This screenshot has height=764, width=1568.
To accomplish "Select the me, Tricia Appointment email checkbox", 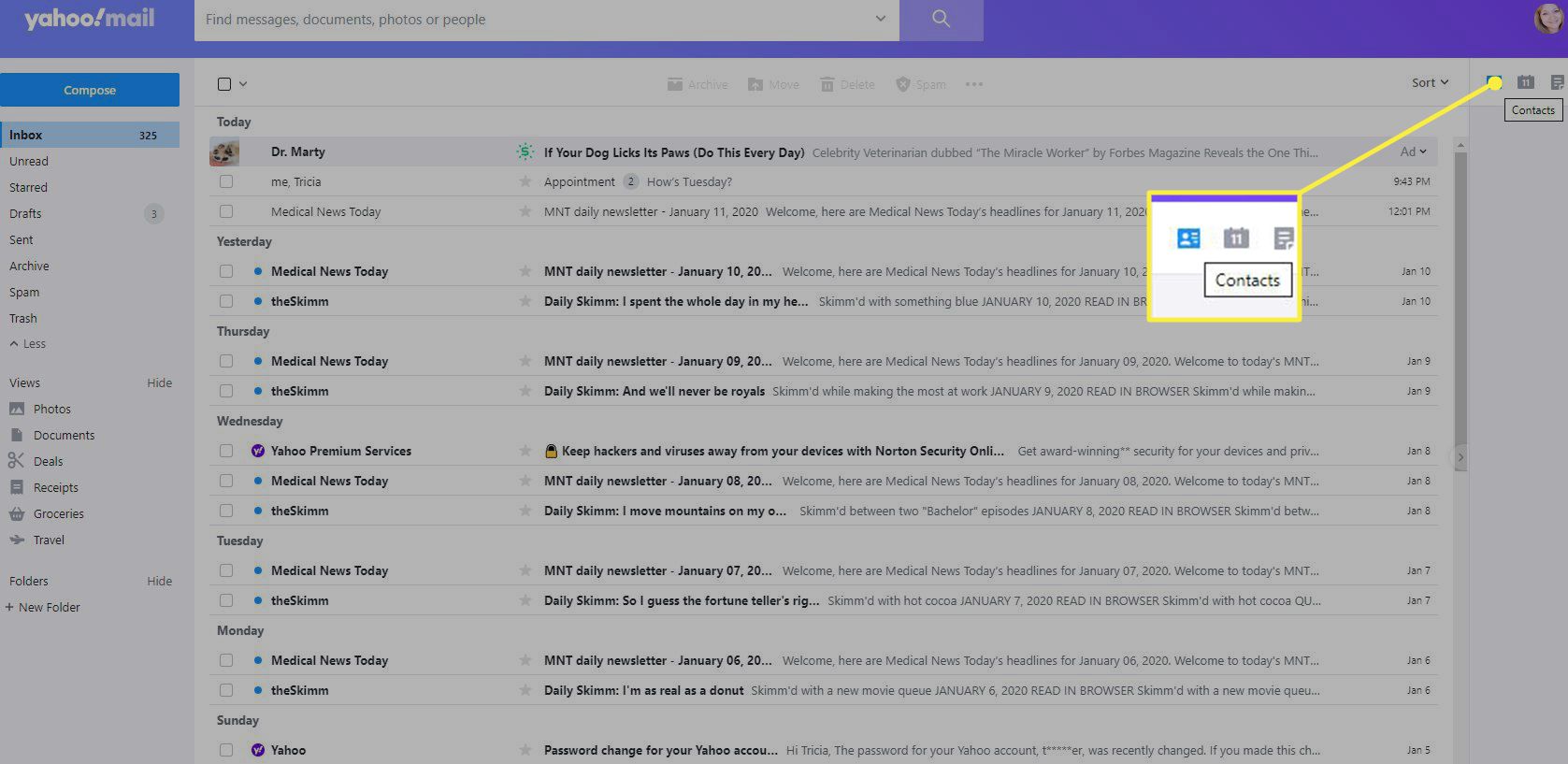I will [226, 181].
